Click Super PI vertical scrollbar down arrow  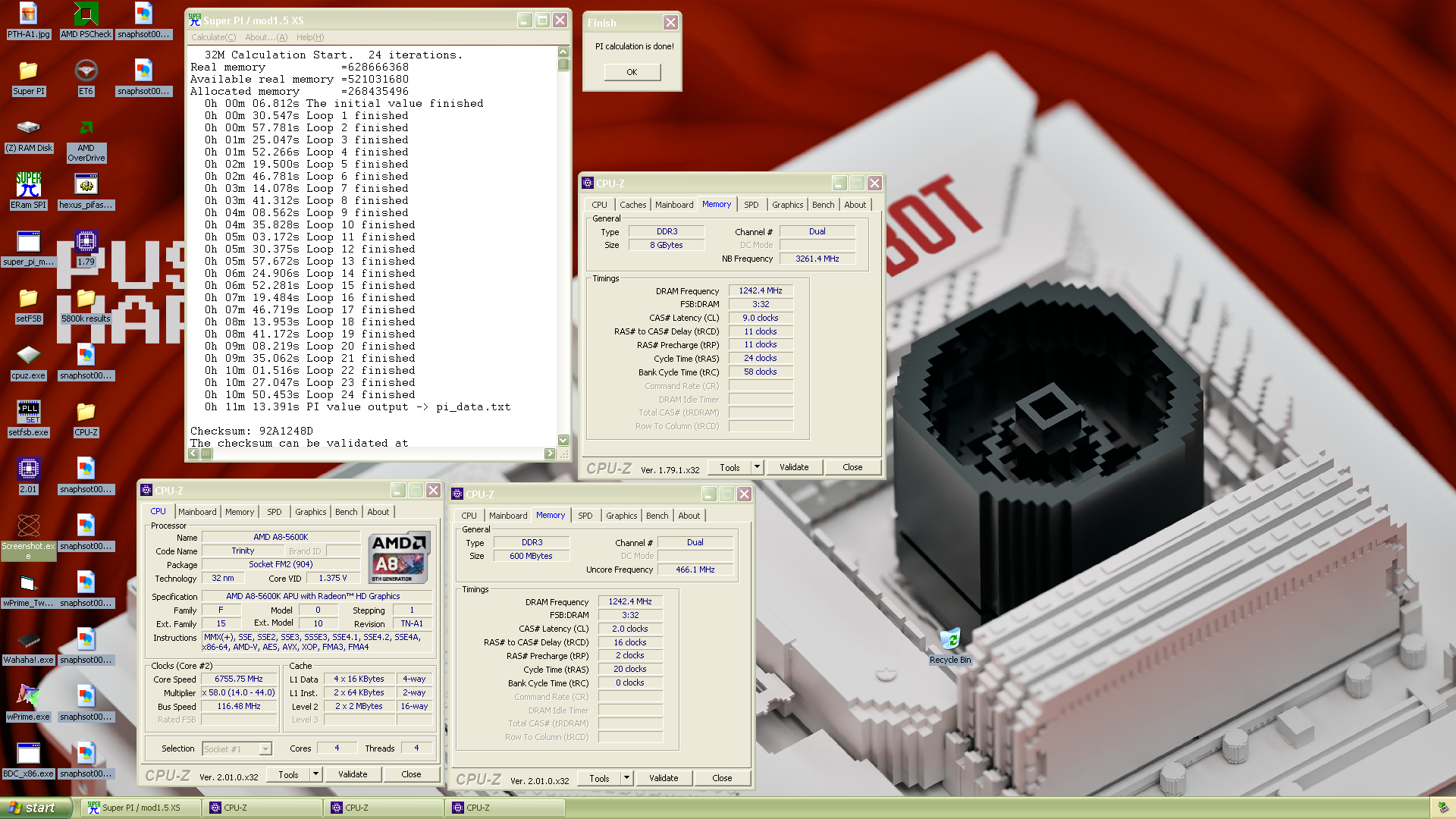coord(563,440)
